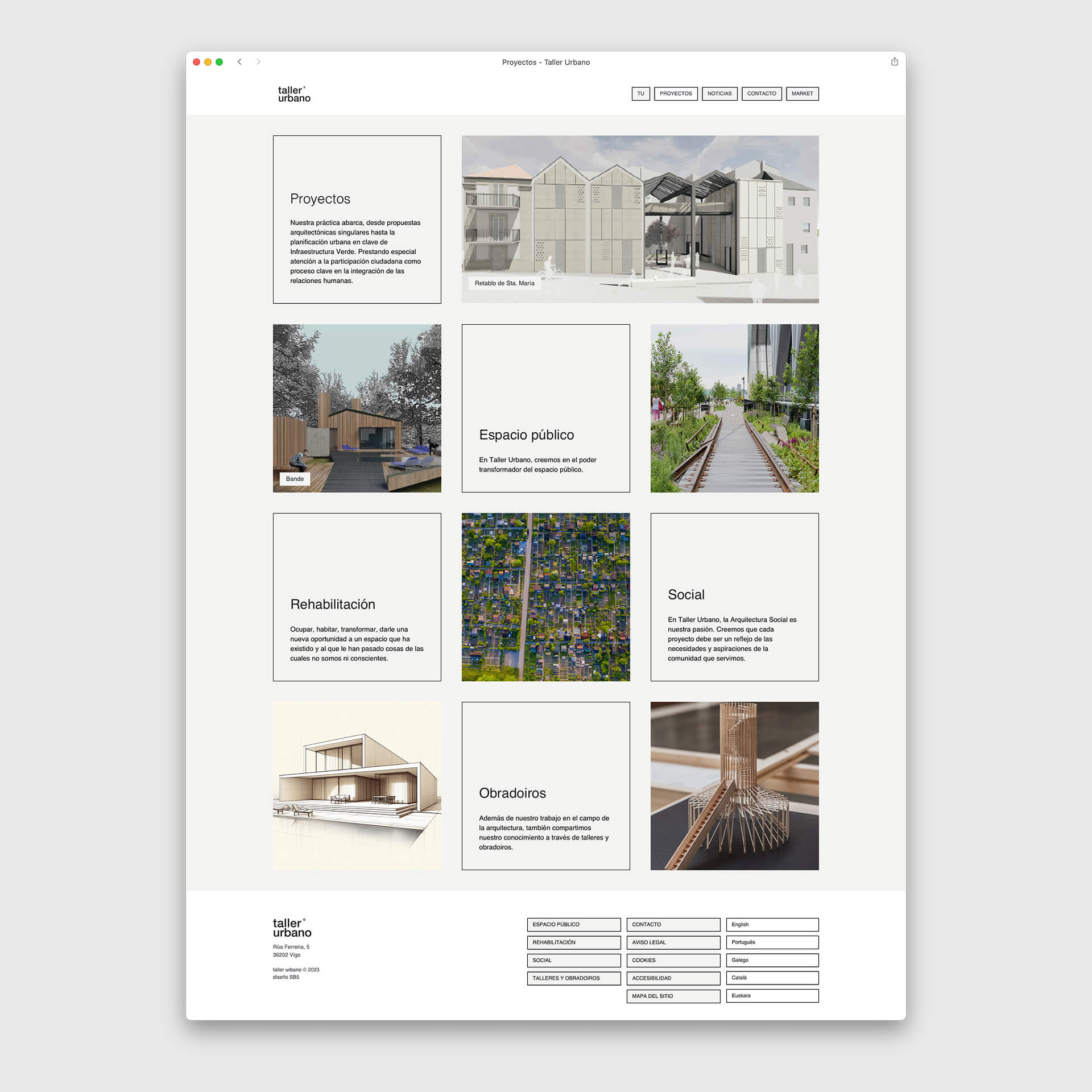The image size is (1092, 1092).
Task: Open AVISO LEGAL footer link
Action: pyautogui.click(x=673, y=942)
